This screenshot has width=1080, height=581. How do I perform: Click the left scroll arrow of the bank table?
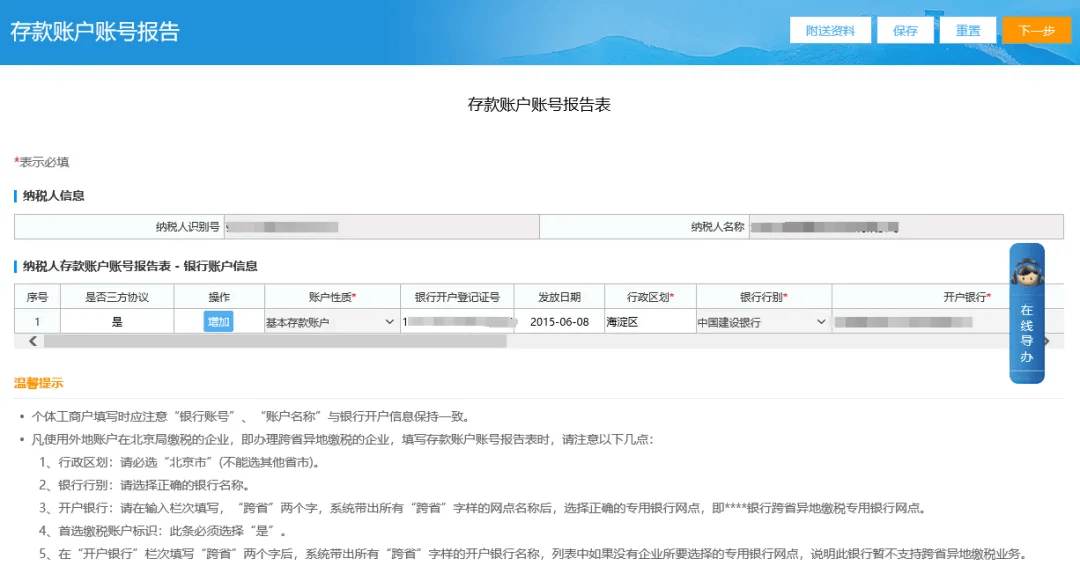tap(31, 342)
